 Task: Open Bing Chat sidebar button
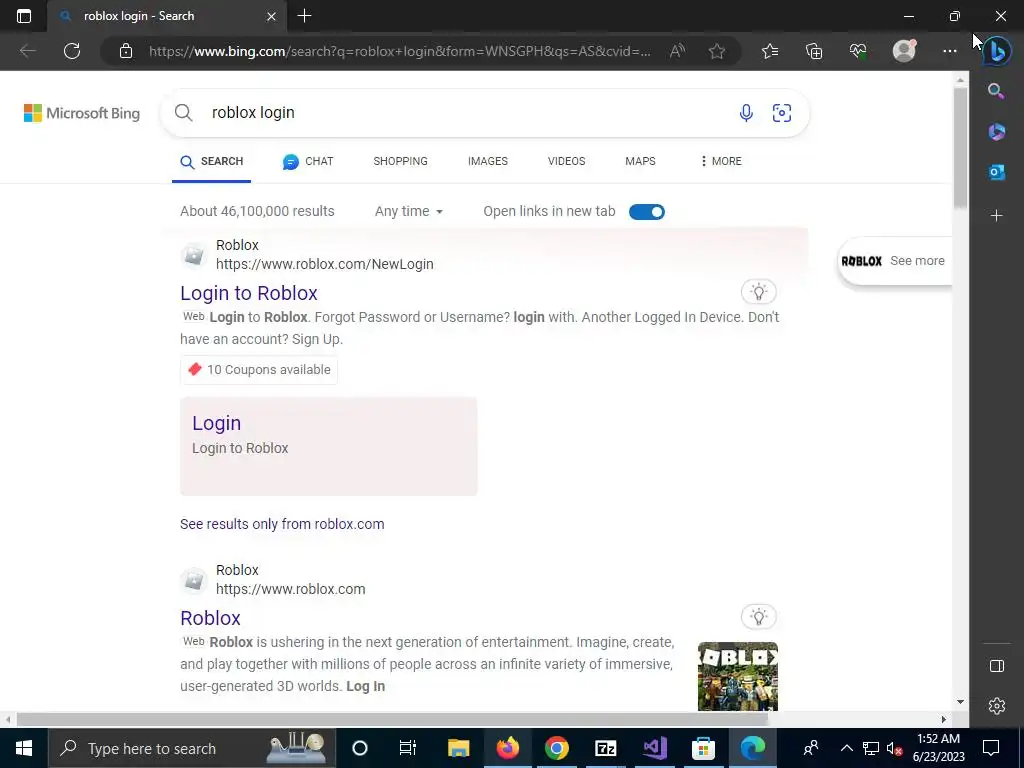[x=997, y=51]
